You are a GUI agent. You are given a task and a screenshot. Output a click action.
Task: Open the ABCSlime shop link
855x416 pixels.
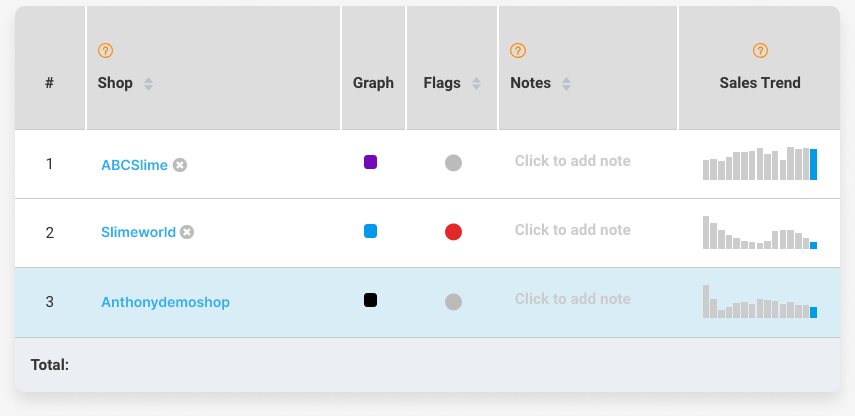pyautogui.click(x=134, y=165)
